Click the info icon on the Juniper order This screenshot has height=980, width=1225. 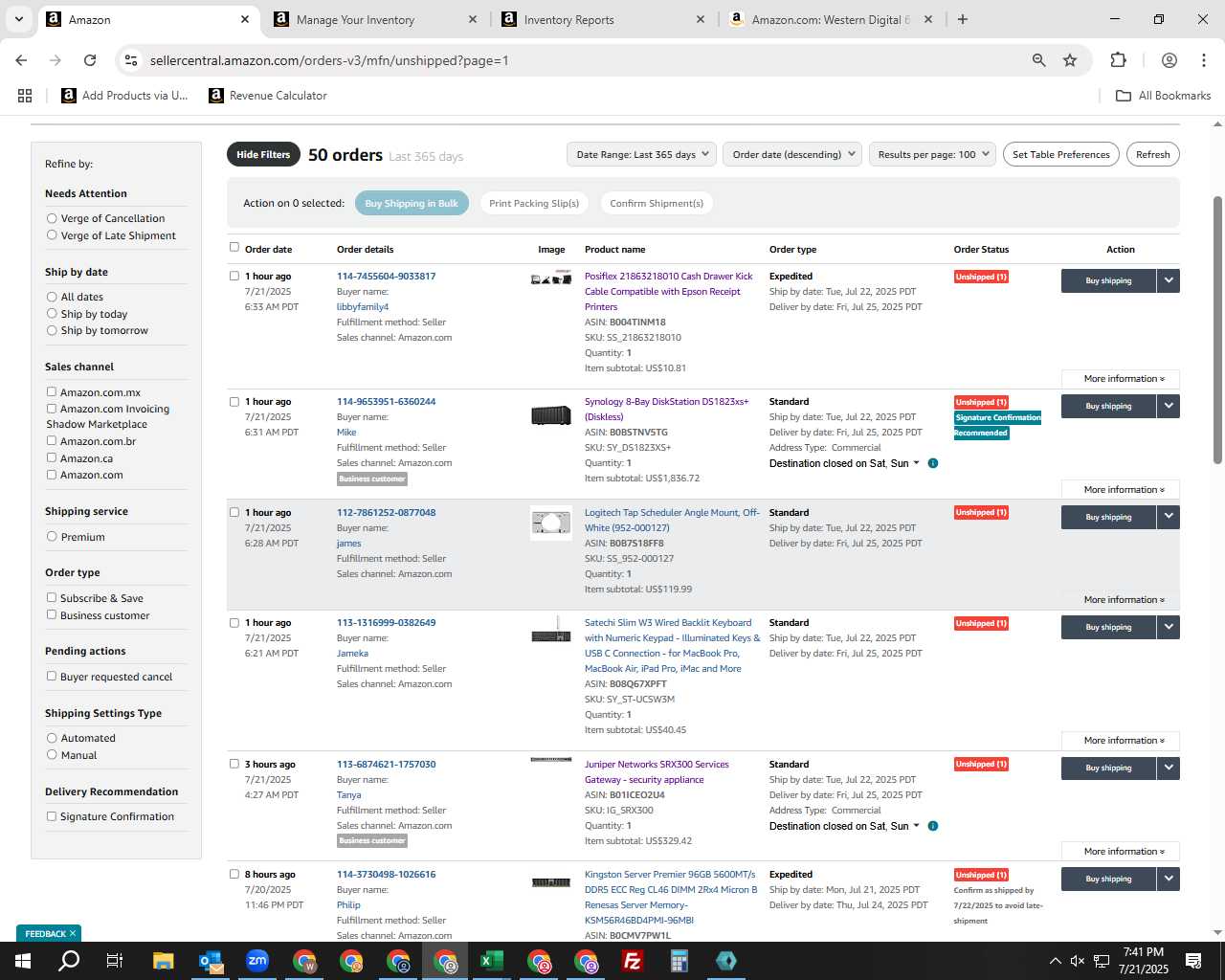(x=933, y=826)
